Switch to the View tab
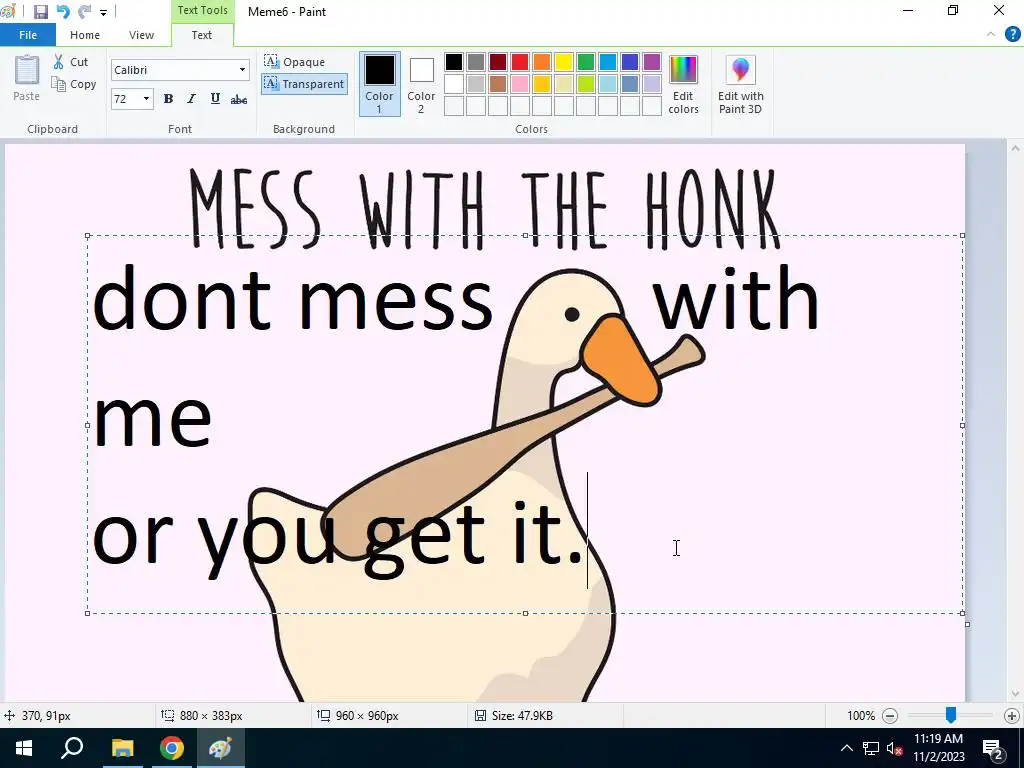 141,35
